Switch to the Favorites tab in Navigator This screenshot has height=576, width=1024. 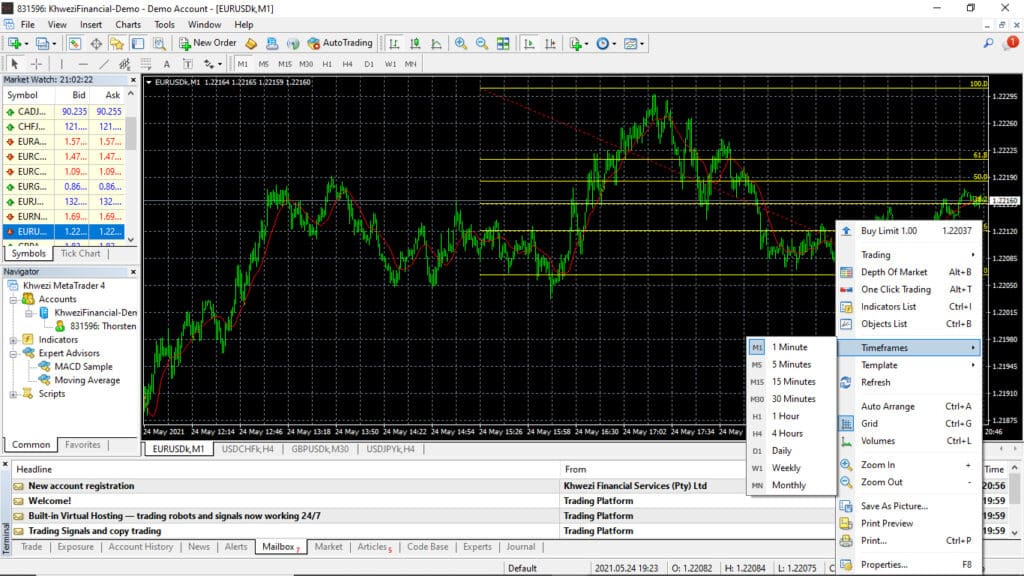point(82,445)
